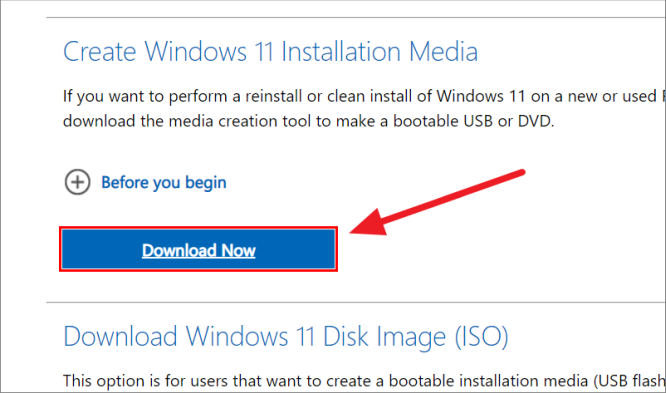This screenshot has width=666, height=393.
Task: Click the word Create in the top heading
Action: (x=99, y=52)
